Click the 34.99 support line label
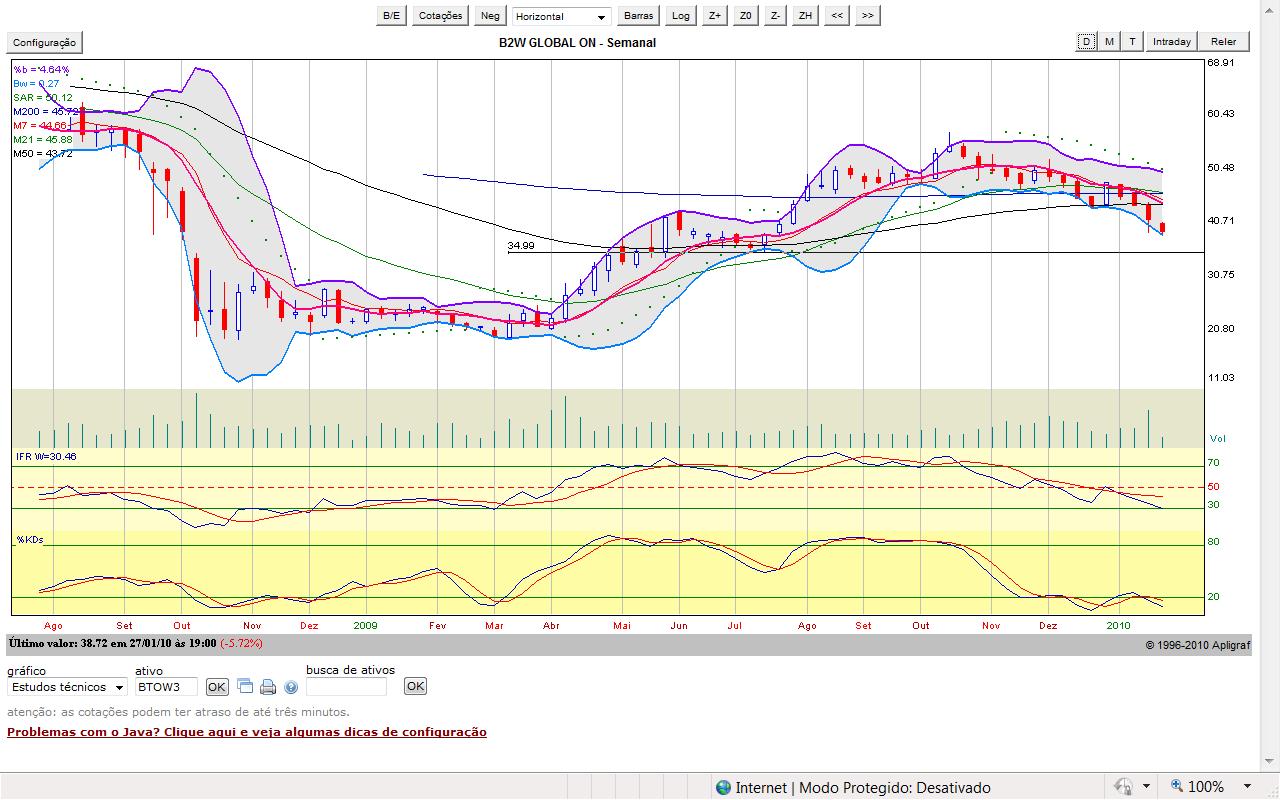 pos(521,245)
